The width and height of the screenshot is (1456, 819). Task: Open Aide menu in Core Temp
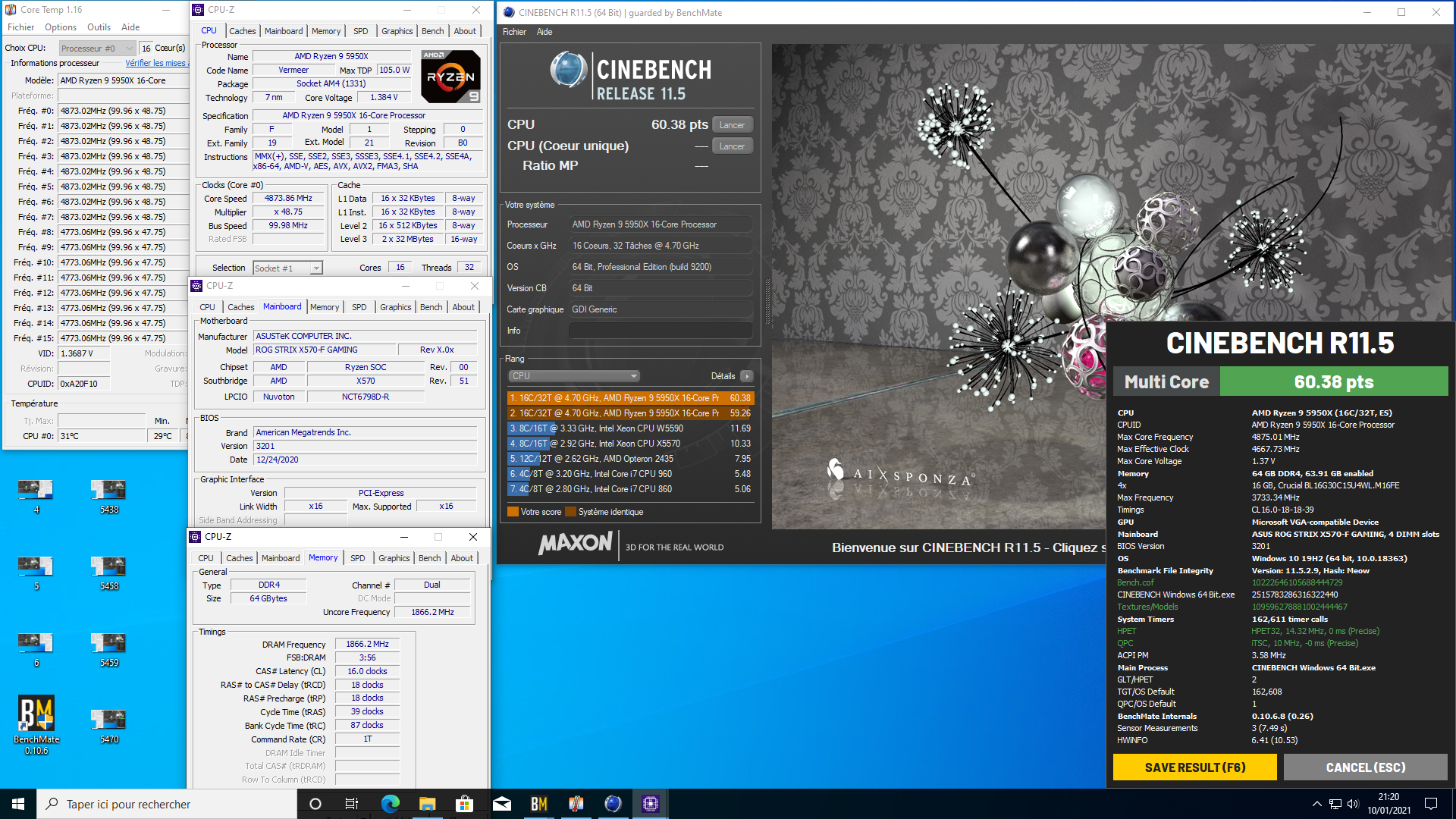coord(130,27)
